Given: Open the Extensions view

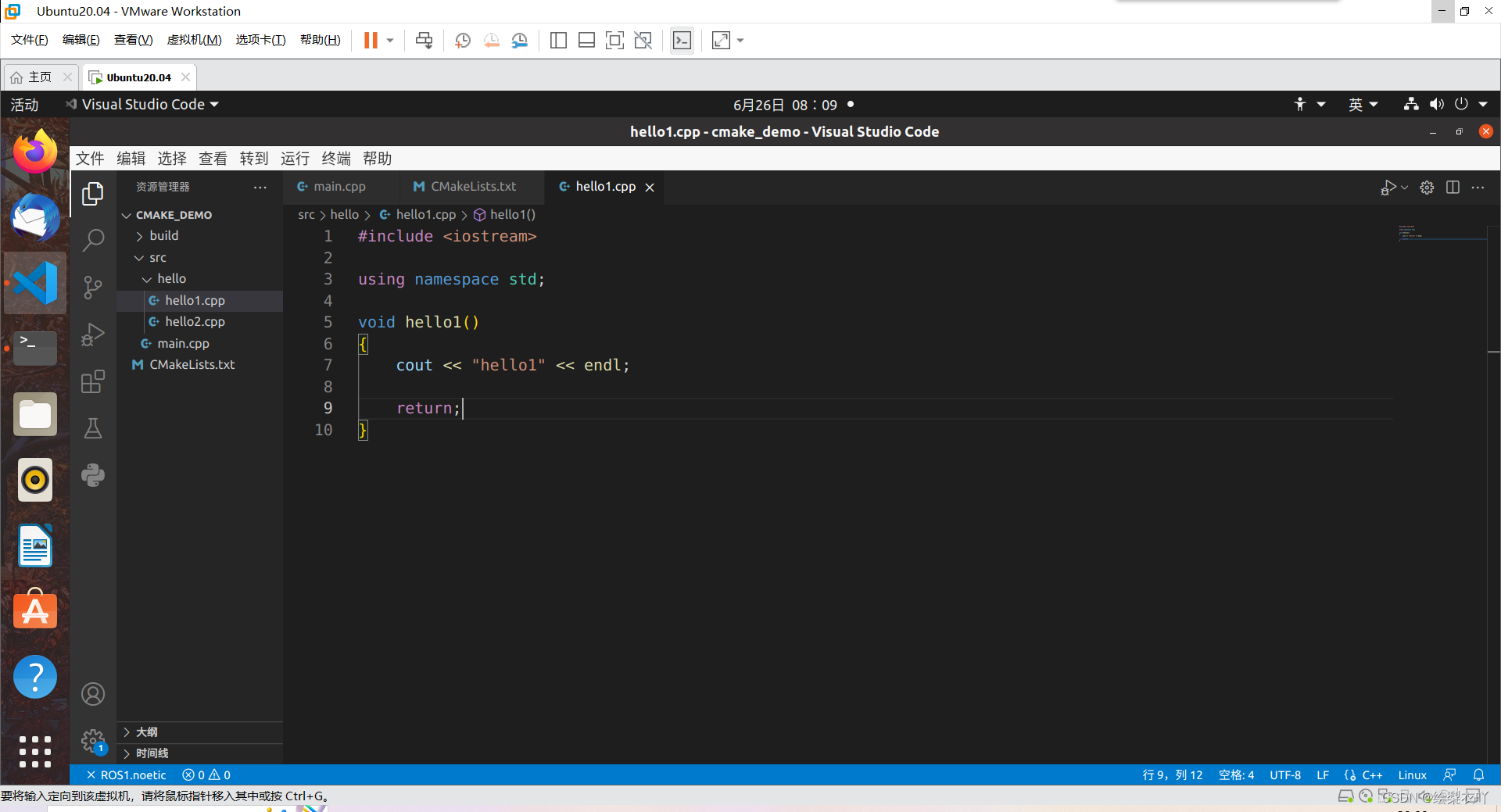Looking at the screenshot, I should [x=93, y=381].
